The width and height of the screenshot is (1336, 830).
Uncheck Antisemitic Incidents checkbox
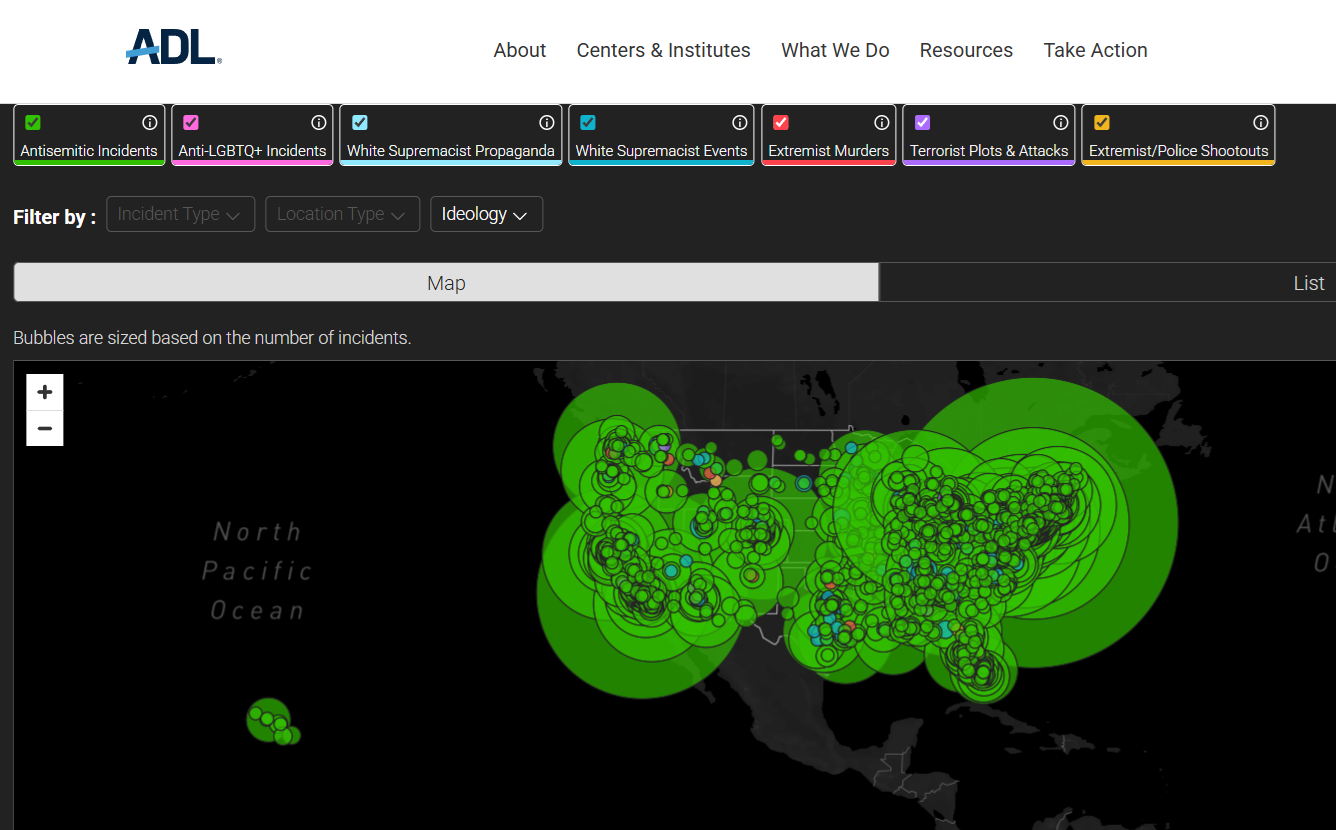(x=33, y=123)
